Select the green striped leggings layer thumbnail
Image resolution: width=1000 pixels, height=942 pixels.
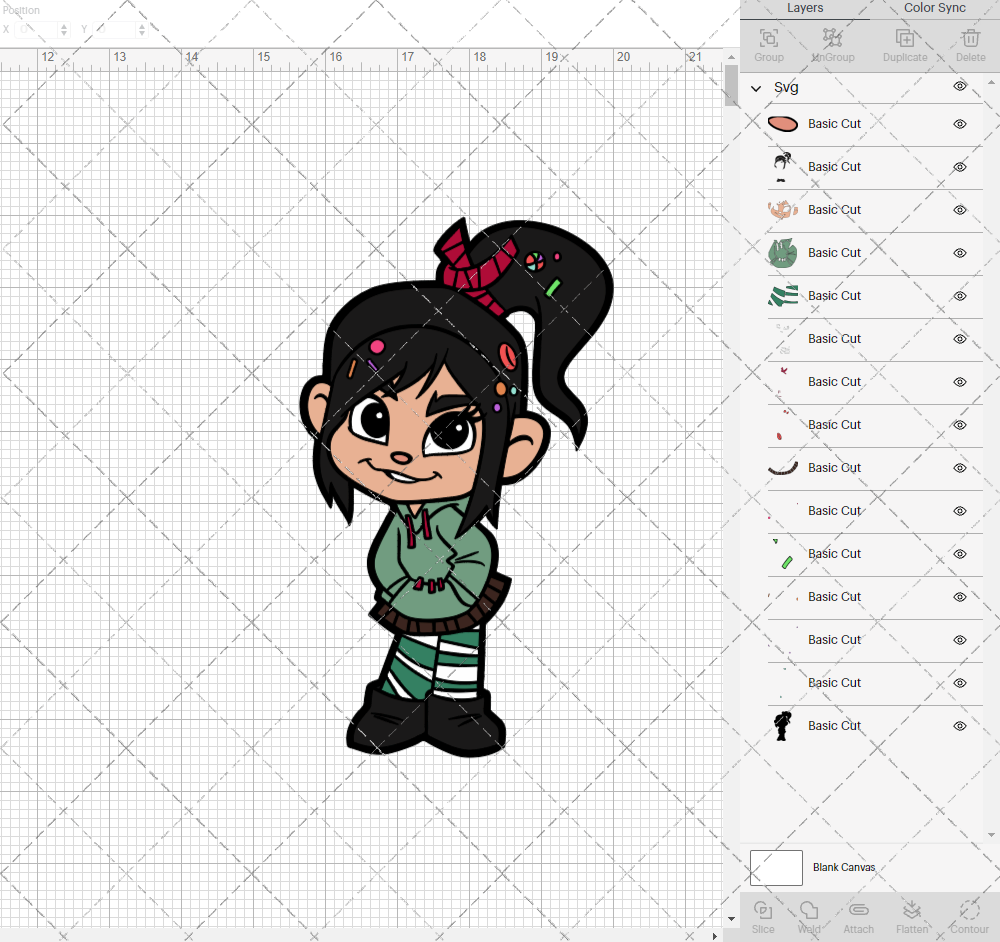coord(783,296)
